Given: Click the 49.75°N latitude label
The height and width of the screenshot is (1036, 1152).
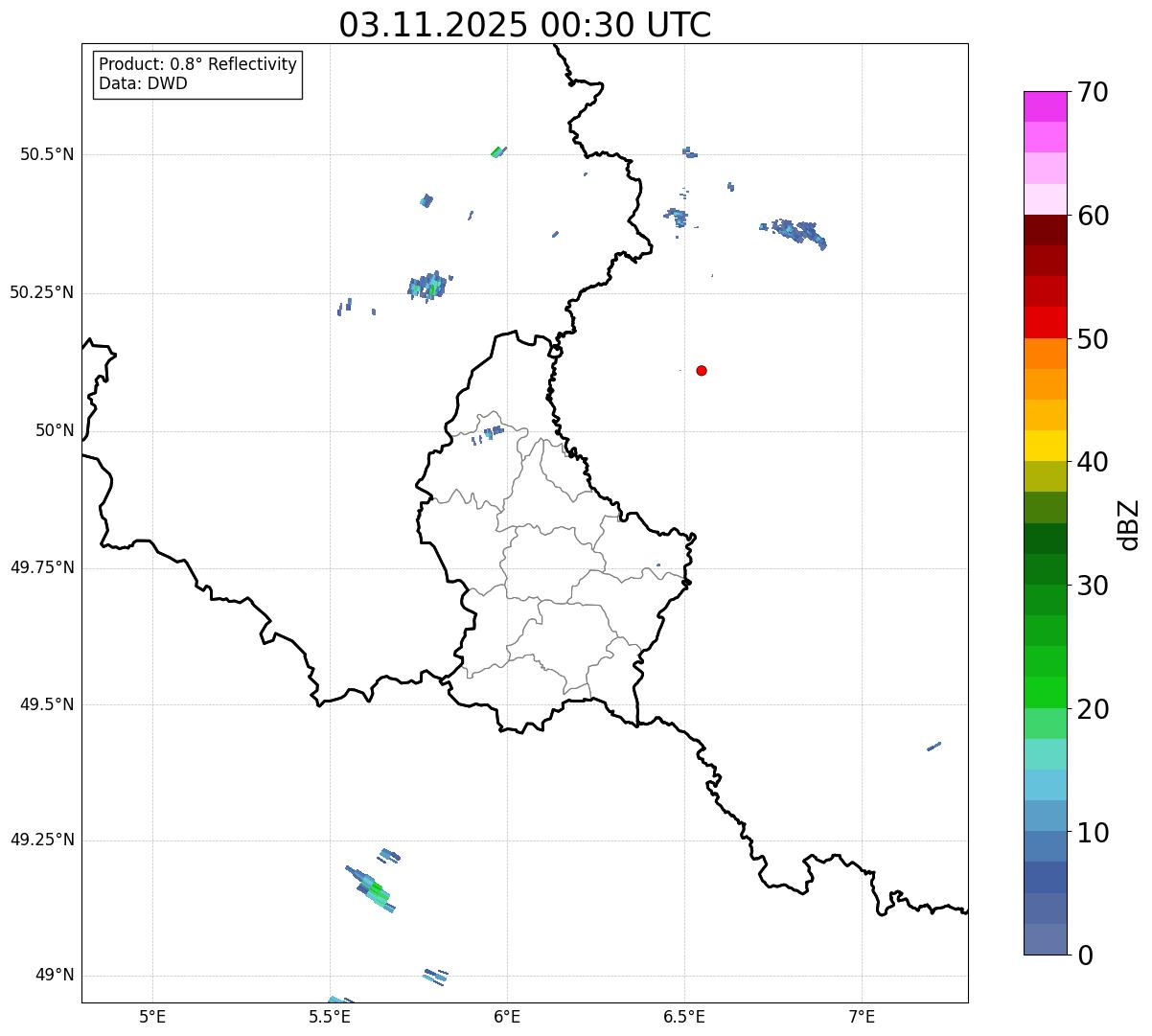Looking at the screenshot, I should [x=41, y=567].
